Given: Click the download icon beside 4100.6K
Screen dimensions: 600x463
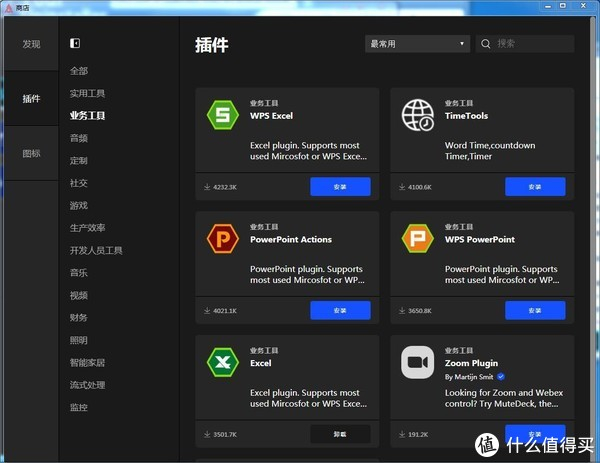Looking at the screenshot, I should coord(402,187).
